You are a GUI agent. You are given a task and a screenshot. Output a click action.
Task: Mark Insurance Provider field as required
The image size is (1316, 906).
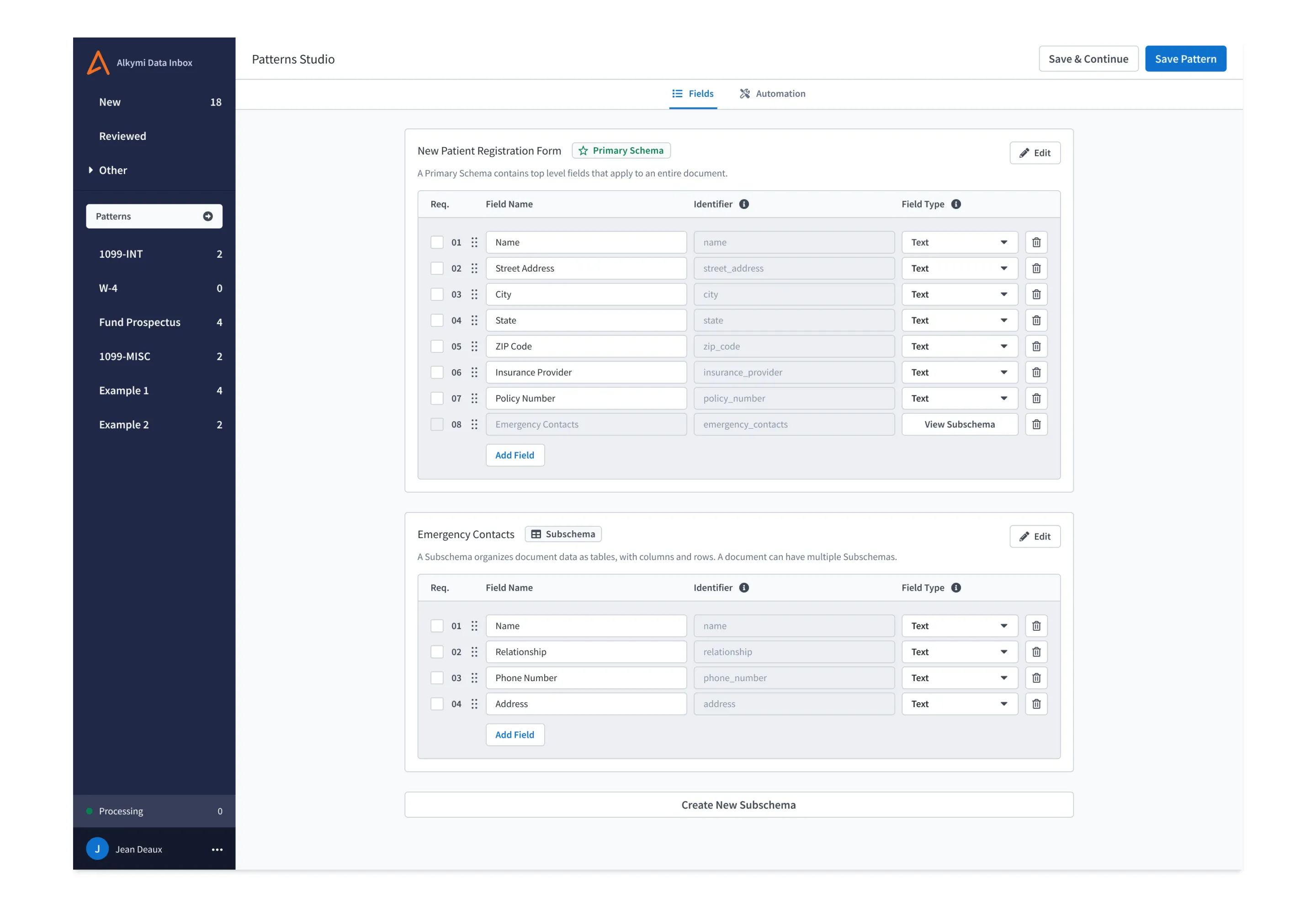click(x=436, y=373)
